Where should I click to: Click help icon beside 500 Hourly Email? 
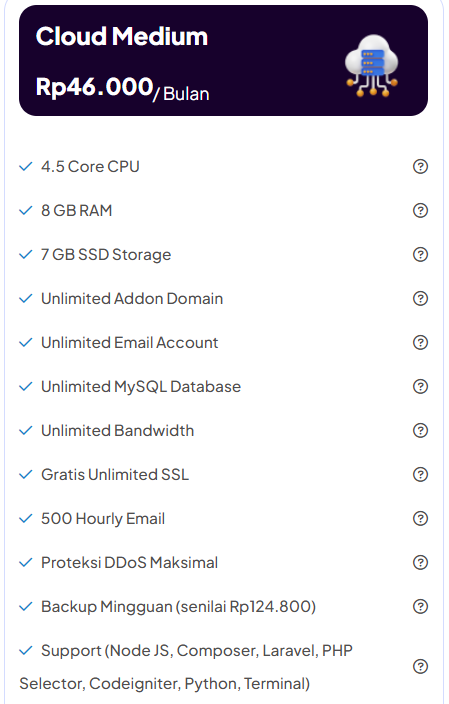tap(420, 519)
